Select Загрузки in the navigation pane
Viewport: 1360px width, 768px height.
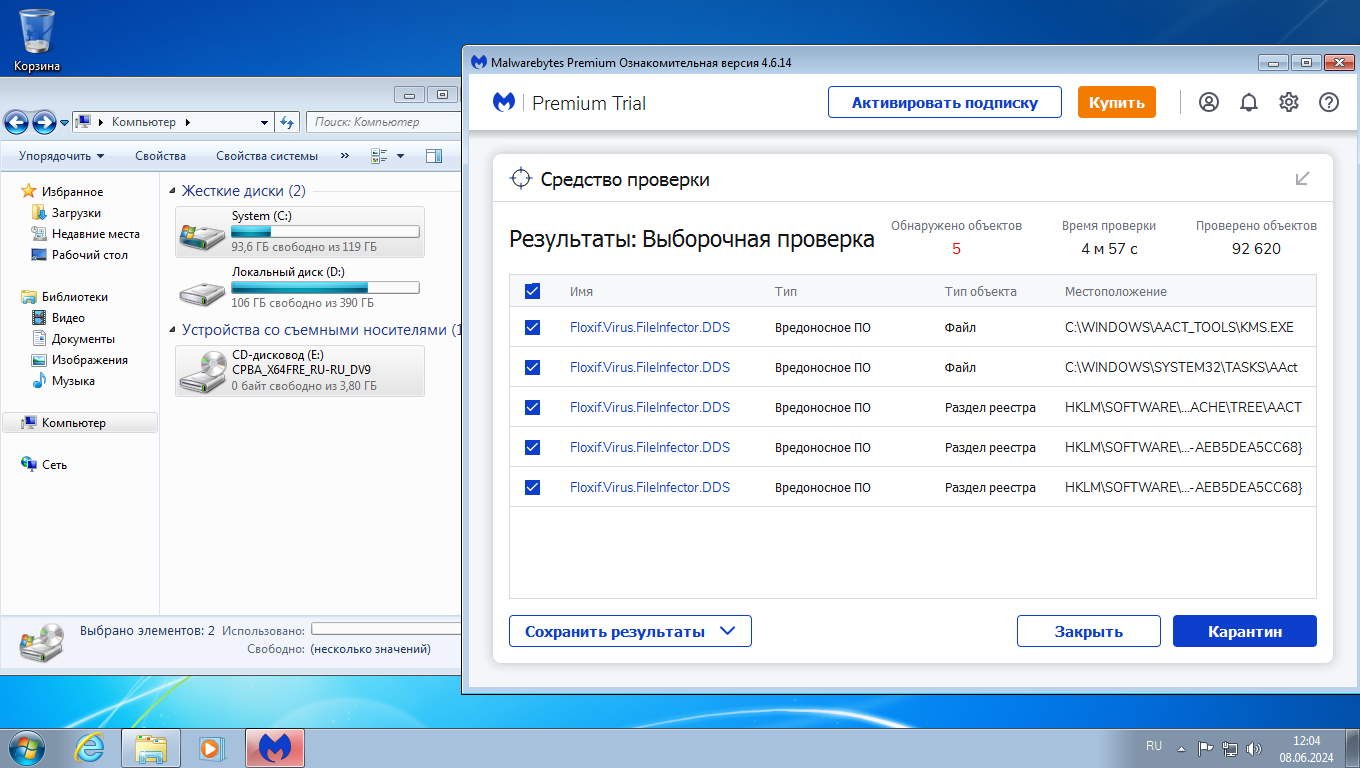click(x=76, y=213)
